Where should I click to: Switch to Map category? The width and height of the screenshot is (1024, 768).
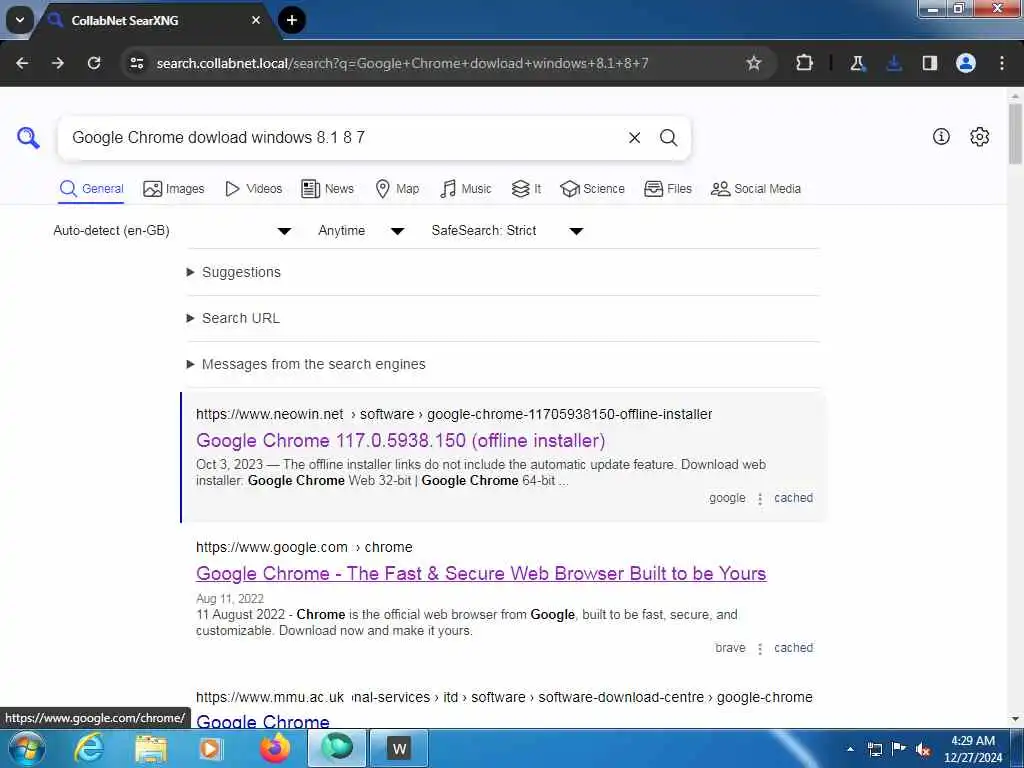397,189
